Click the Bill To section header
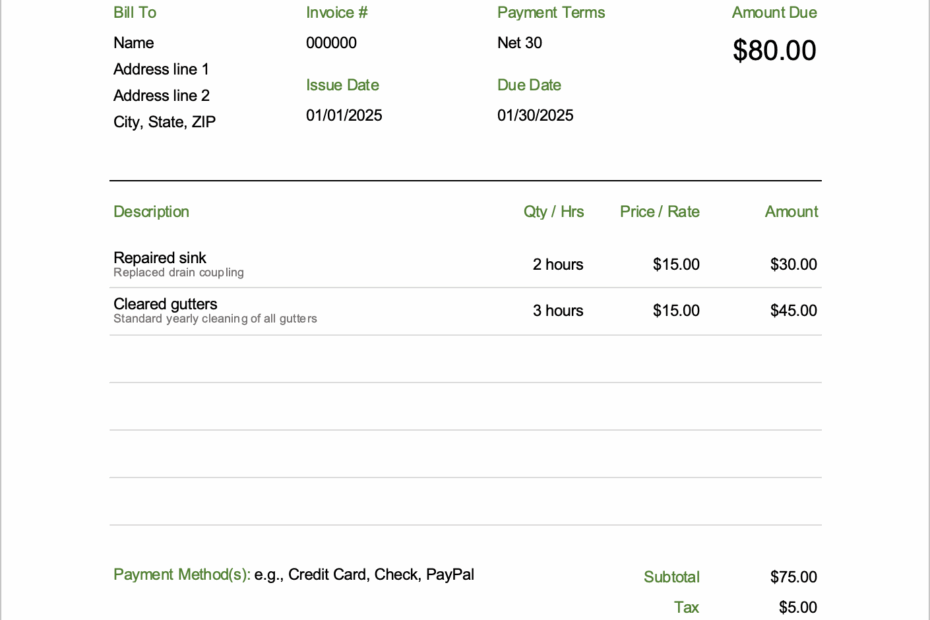This screenshot has width=930, height=620. tap(134, 12)
